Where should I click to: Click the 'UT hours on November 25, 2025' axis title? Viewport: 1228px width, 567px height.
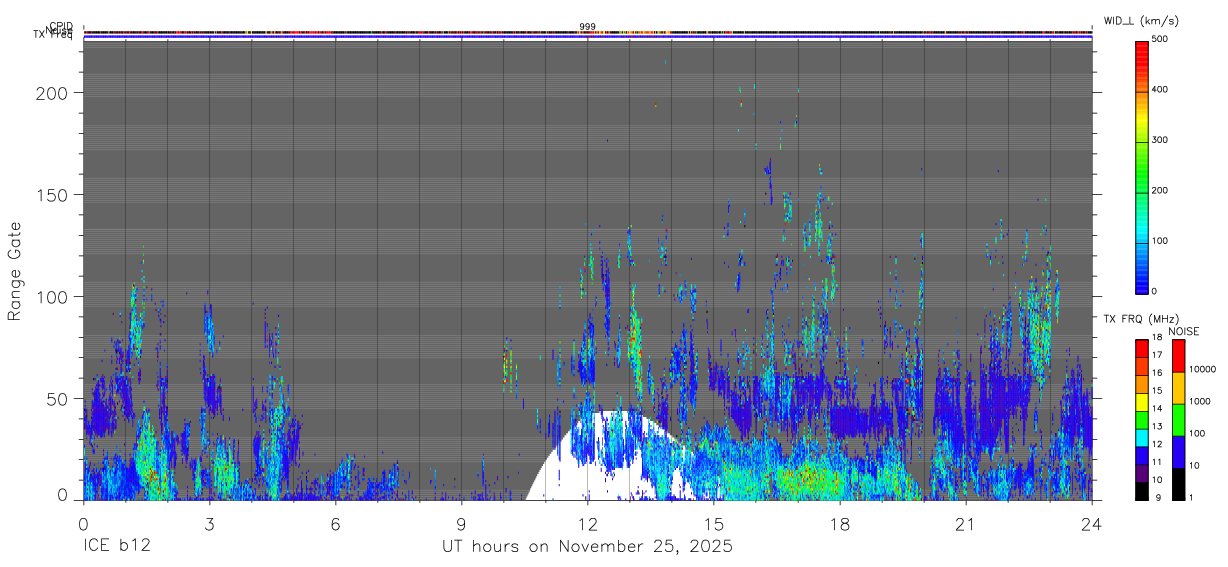click(588, 547)
